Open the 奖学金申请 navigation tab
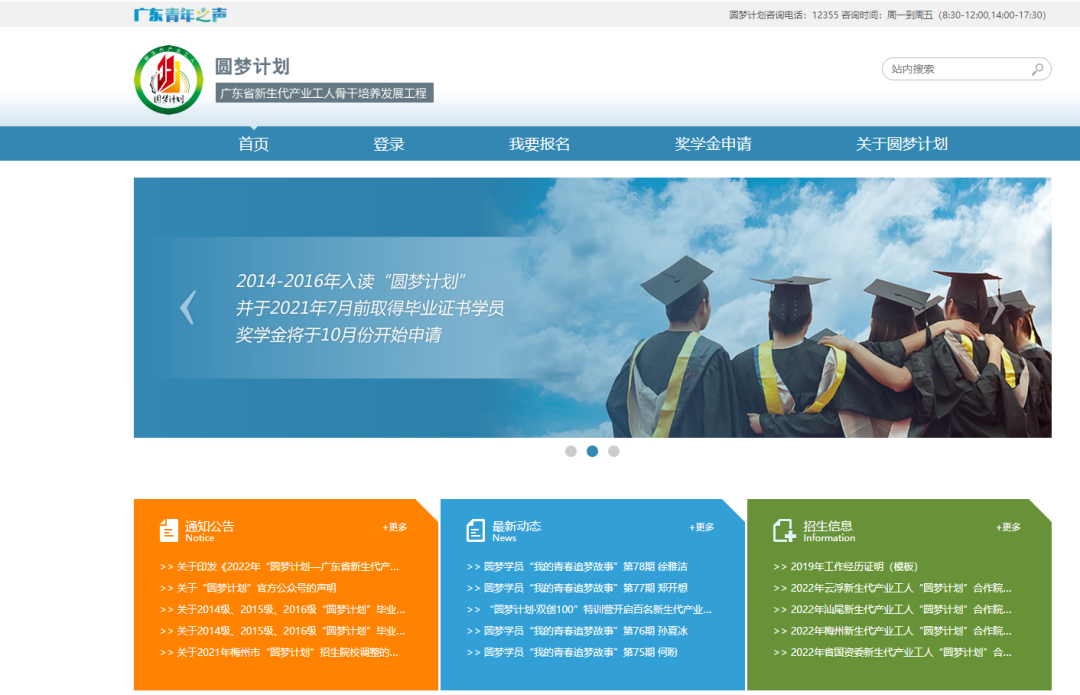The image size is (1080, 695). click(x=713, y=144)
